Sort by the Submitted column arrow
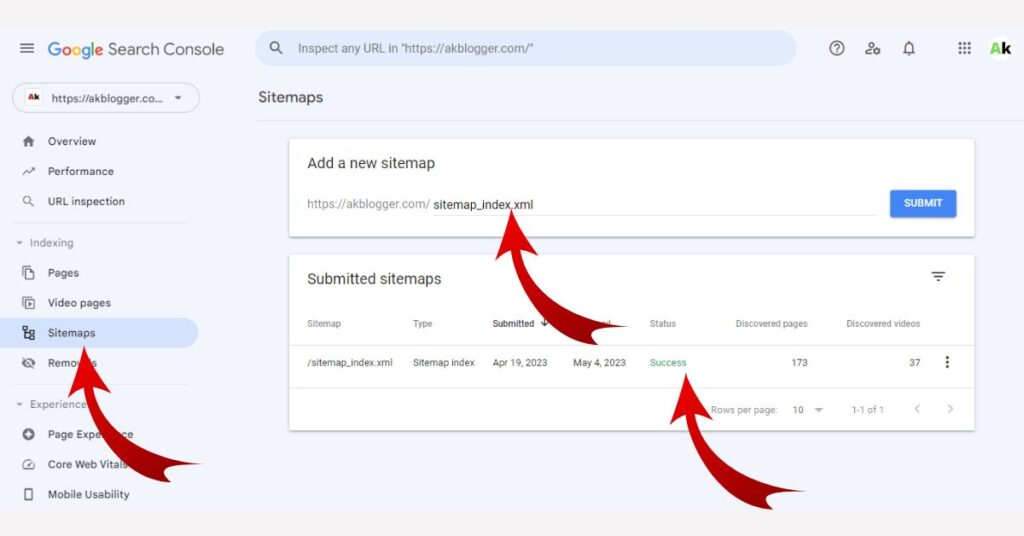This screenshot has height=536, width=1024. coord(544,323)
